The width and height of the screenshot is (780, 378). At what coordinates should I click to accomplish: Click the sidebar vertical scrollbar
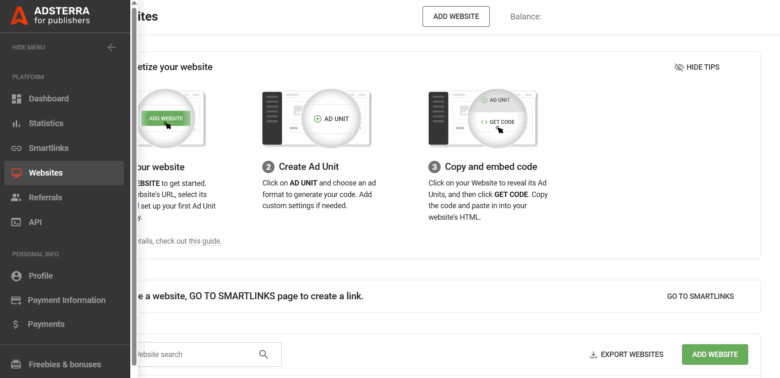134,187
